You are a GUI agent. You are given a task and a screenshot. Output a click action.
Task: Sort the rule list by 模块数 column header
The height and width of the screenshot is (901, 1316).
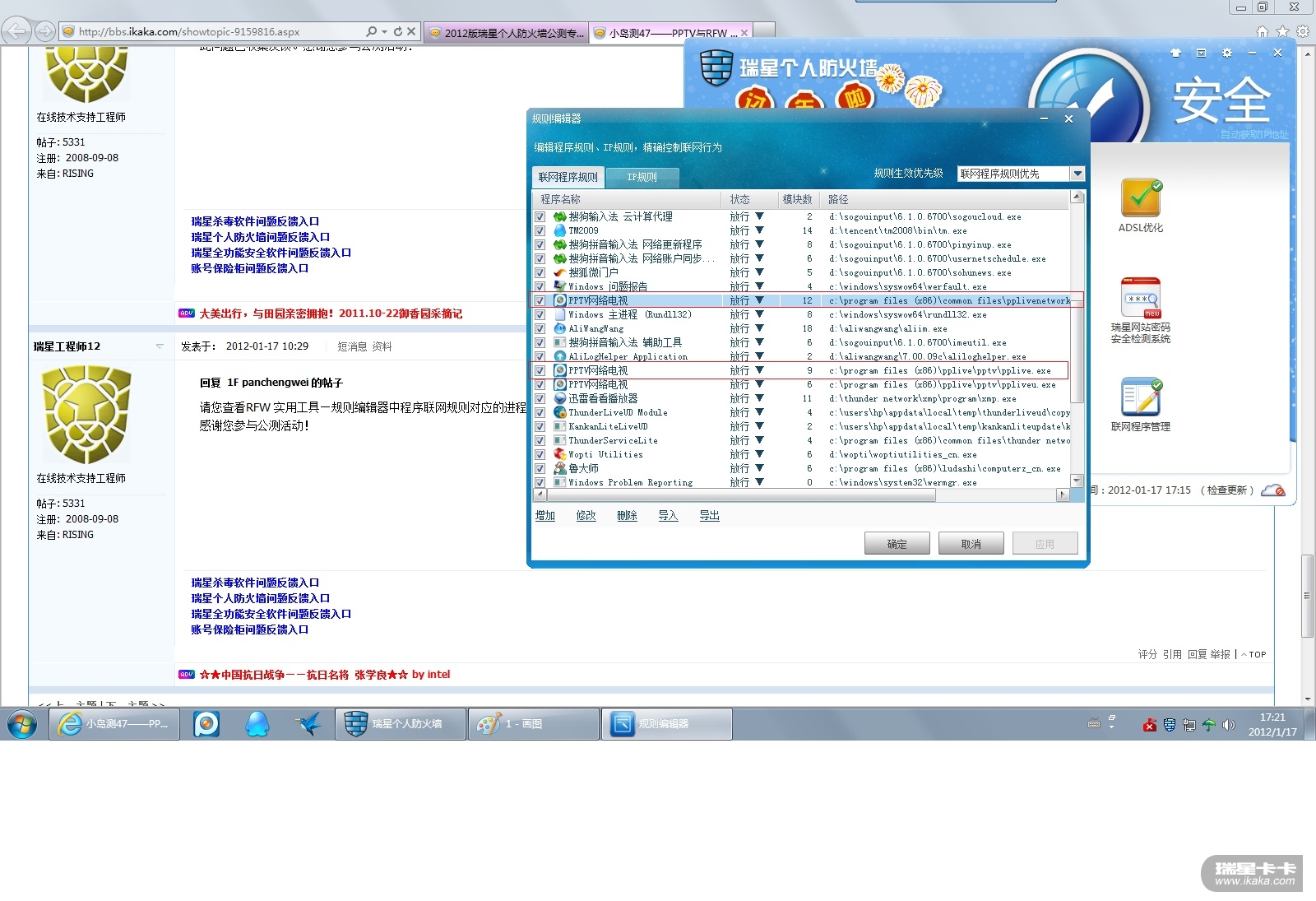pos(797,199)
